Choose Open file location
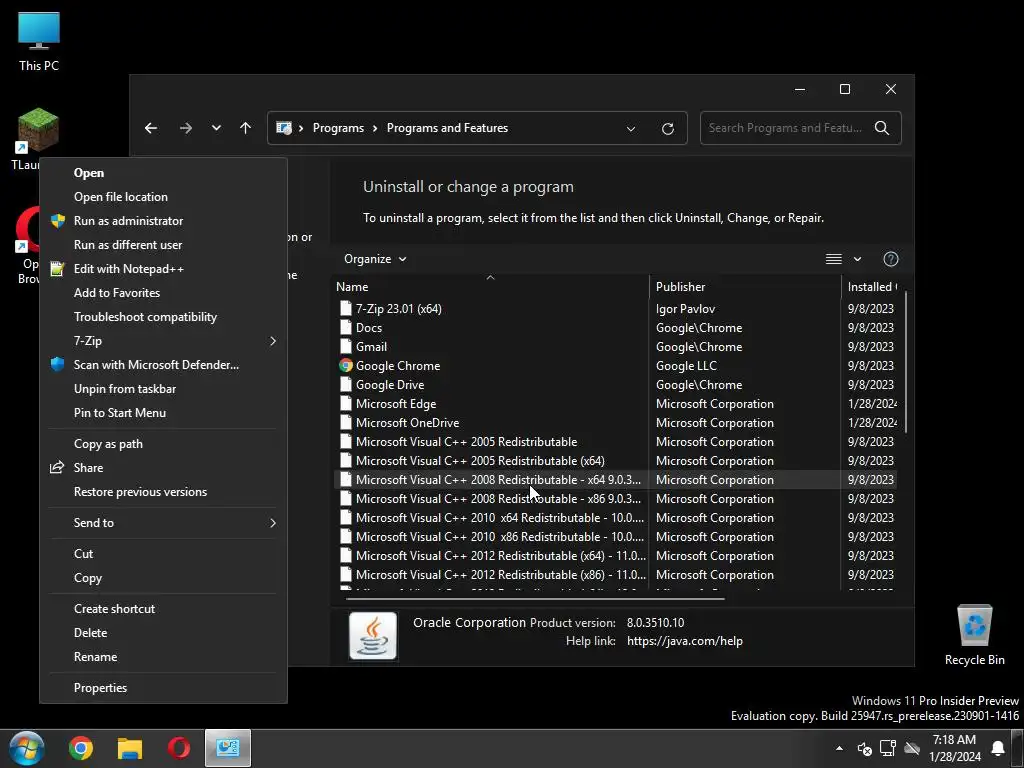 tap(163, 197)
